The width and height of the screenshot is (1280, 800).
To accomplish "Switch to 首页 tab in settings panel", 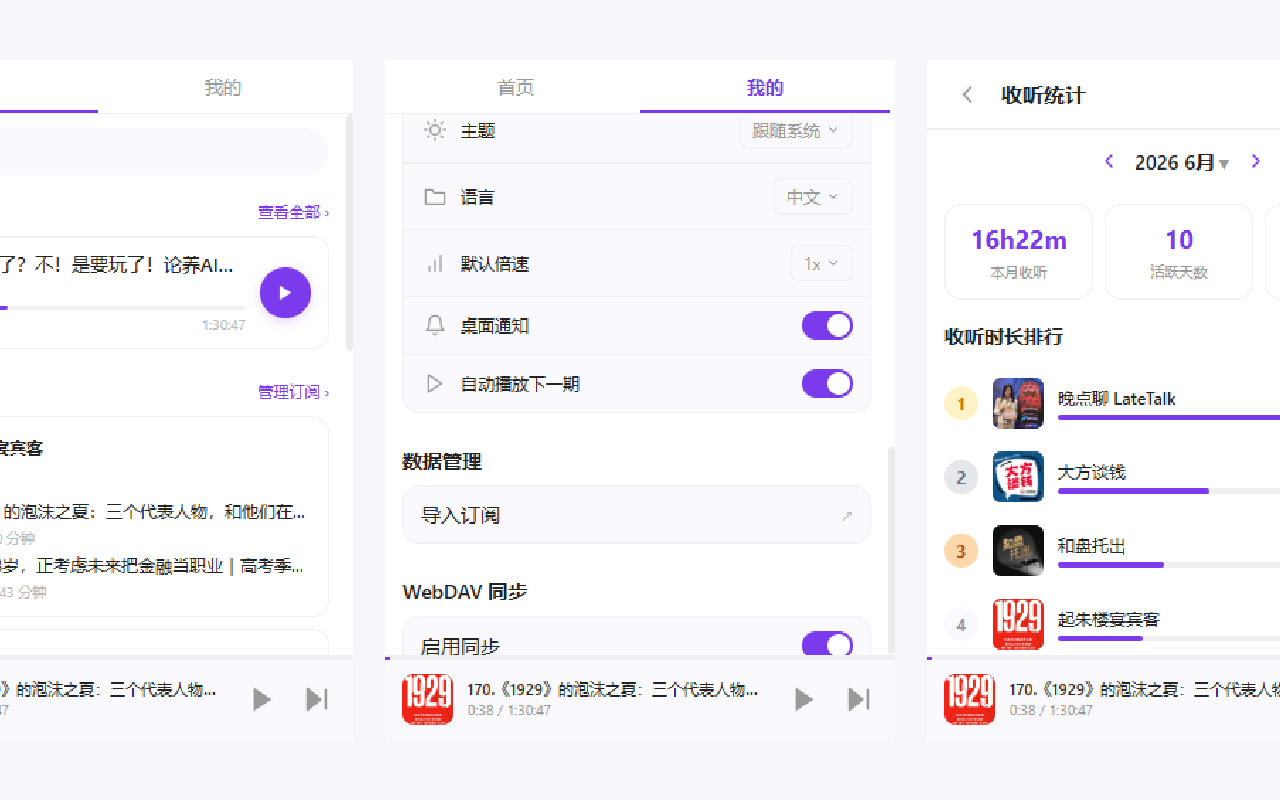I will pos(515,88).
